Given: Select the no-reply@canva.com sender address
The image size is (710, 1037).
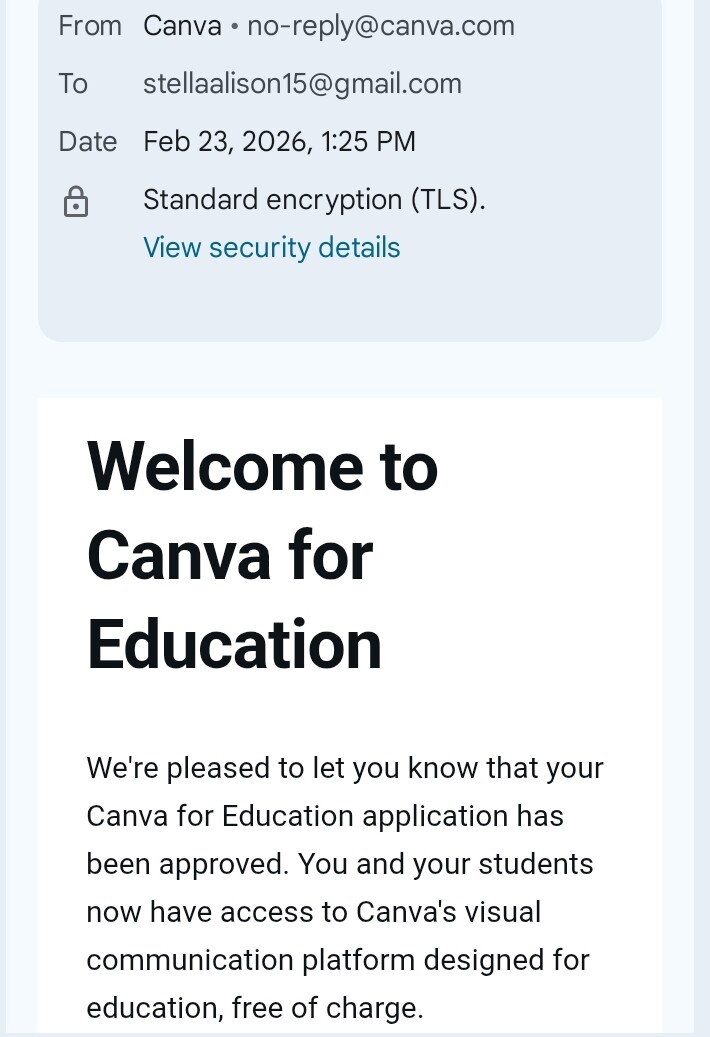Looking at the screenshot, I should (381, 26).
